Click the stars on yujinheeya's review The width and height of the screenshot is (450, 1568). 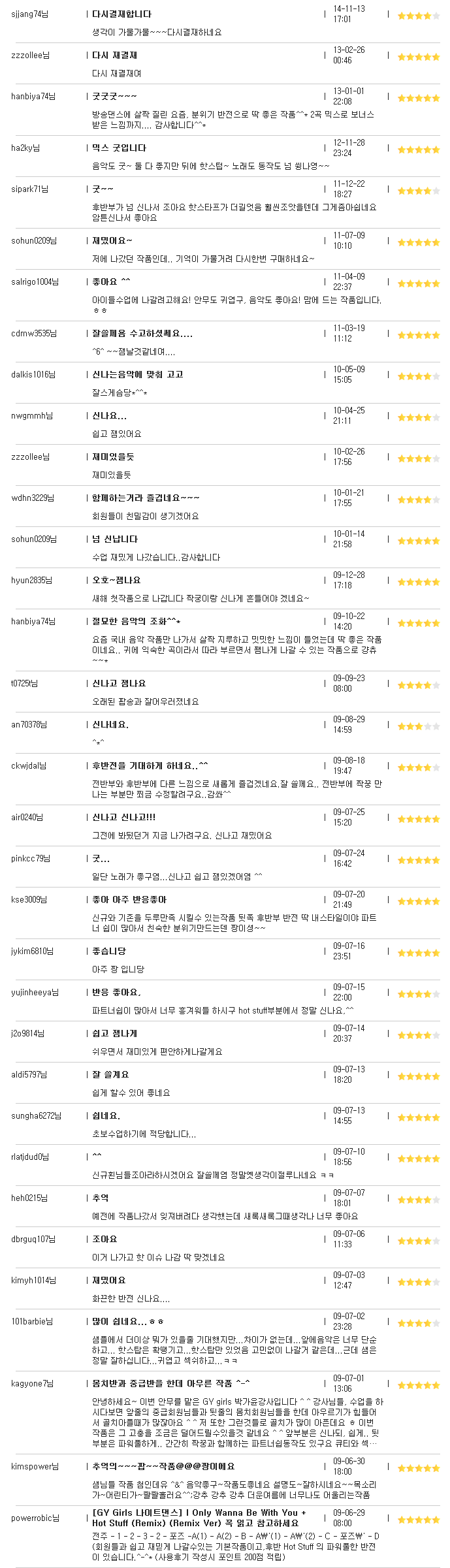[419, 994]
